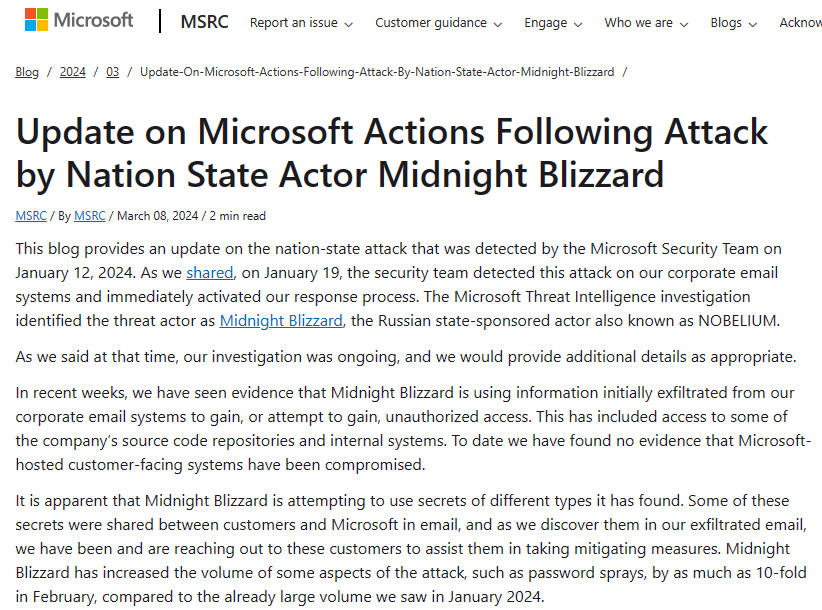822x610 pixels.
Task: Click the MSRC category link under title
Action: pyautogui.click(x=30, y=215)
